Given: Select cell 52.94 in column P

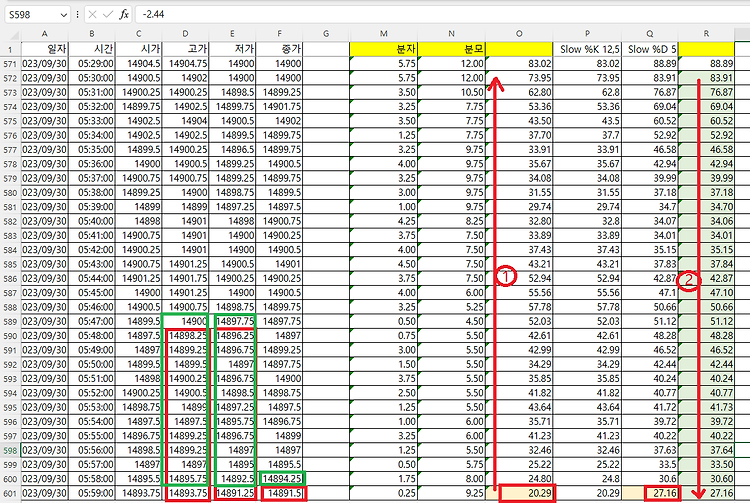Looking at the screenshot, I should 587,278.
